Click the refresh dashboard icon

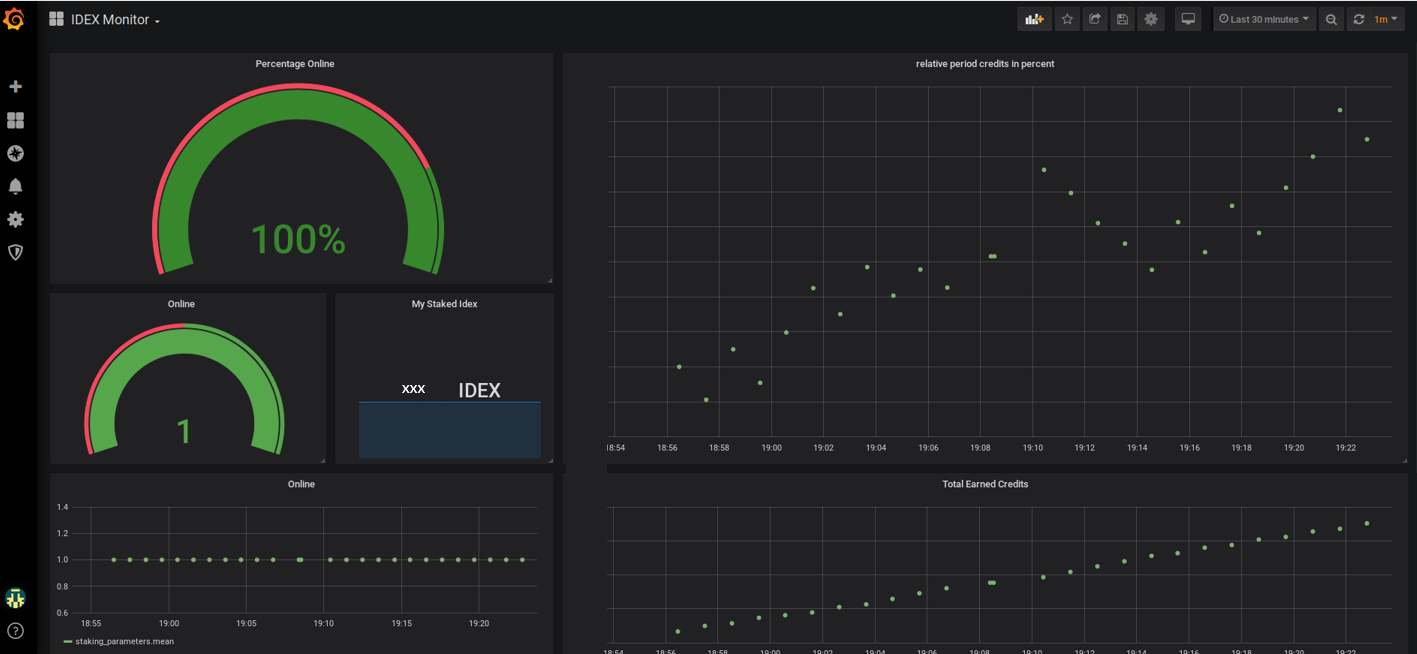[1358, 19]
